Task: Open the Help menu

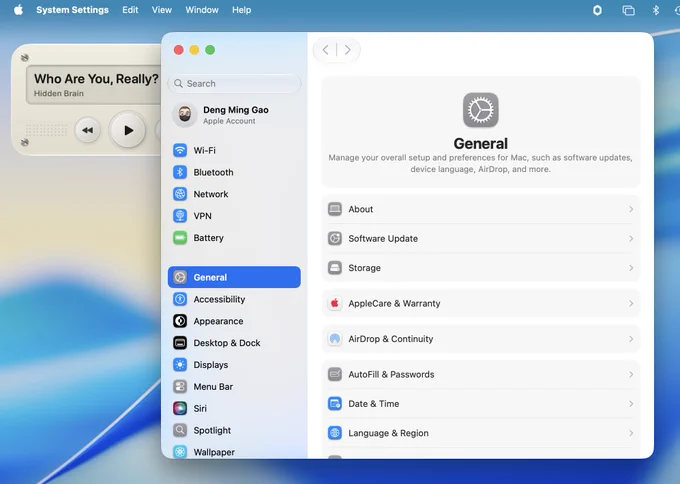Action: 242,10
